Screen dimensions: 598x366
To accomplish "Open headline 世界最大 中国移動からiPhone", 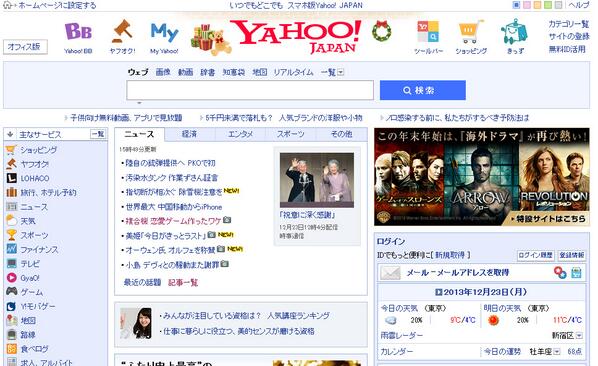I will pyautogui.click(x=174, y=207).
